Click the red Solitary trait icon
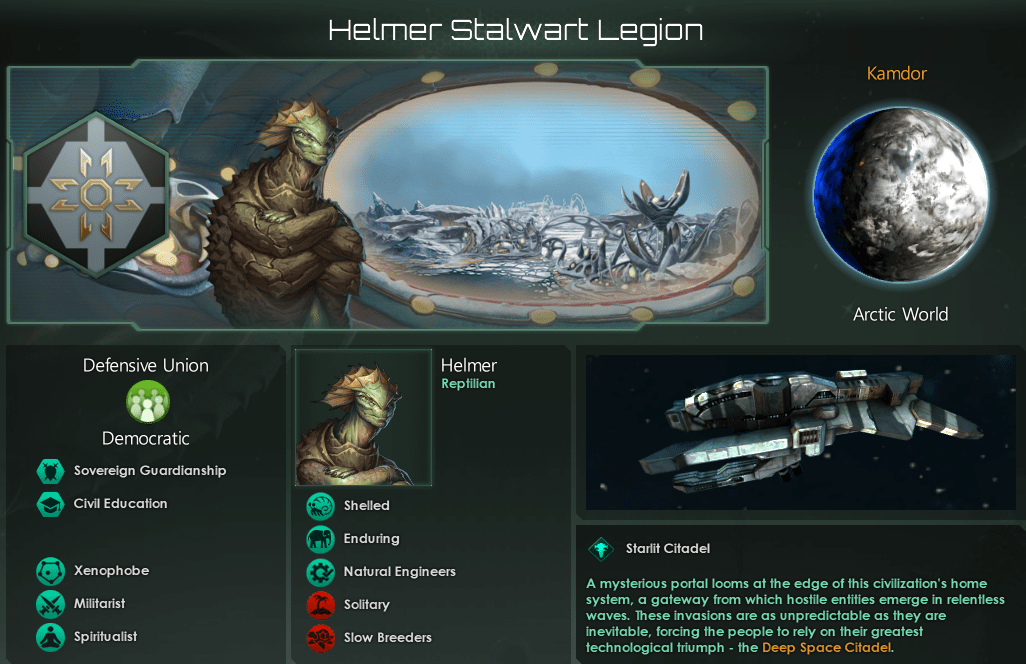Image resolution: width=1026 pixels, height=664 pixels. [x=321, y=605]
